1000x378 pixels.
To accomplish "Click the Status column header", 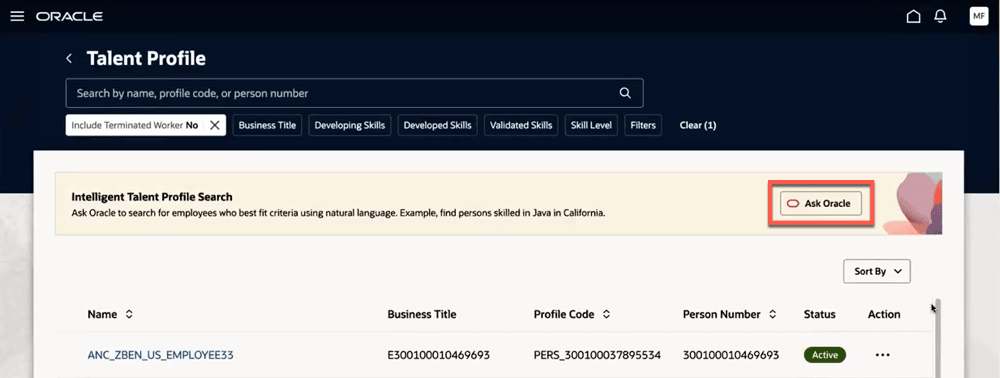I will pyautogui.click(x=820, y=314).
